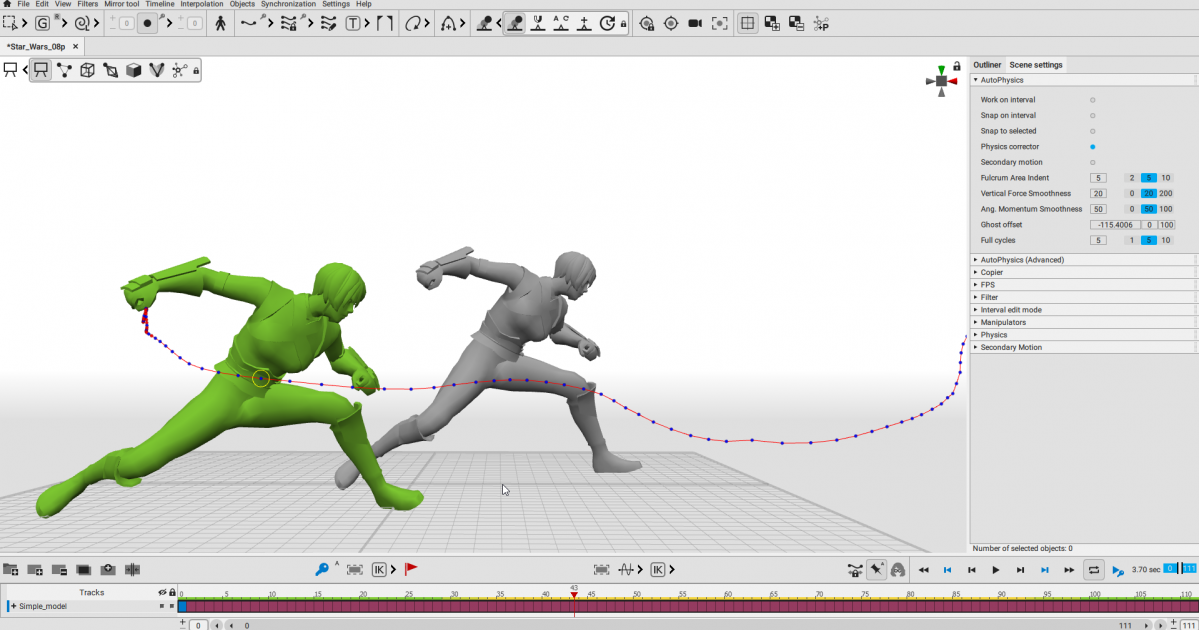Enable Secondary motion option
Screen dimensions: 1199x630
coord(1092,162)
